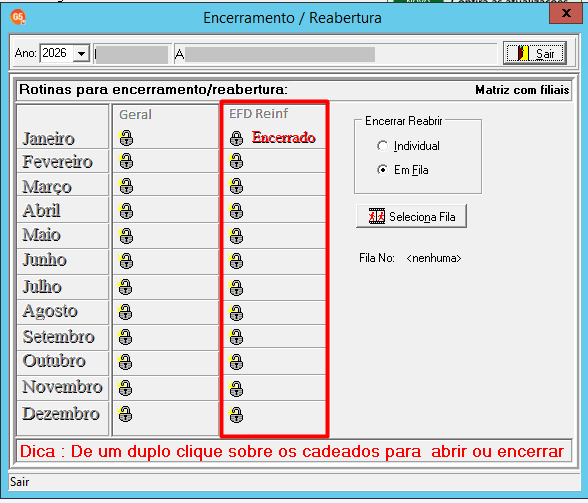Click the EFD Reinf padlock for Maio
The image size is (588, 503).
[236, 236]
